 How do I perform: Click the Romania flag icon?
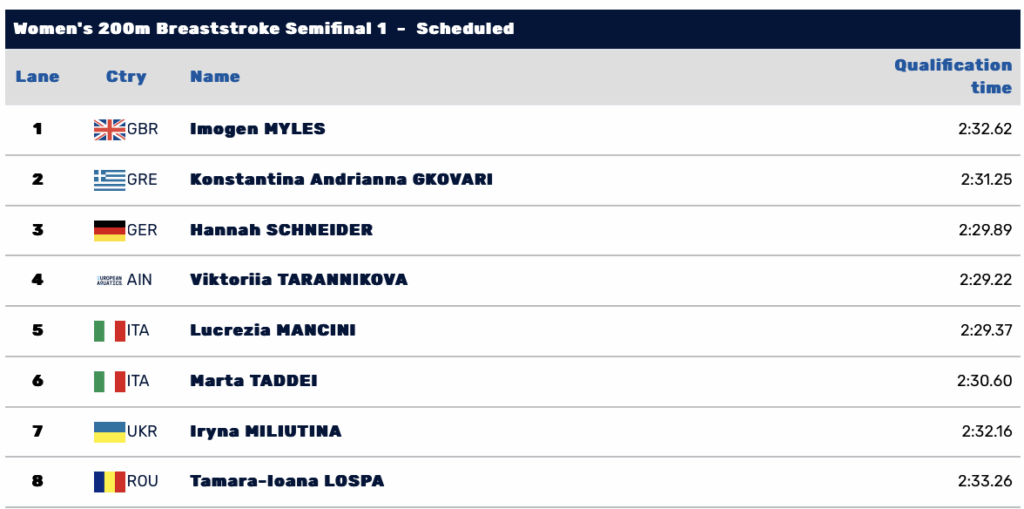point(109,481)
